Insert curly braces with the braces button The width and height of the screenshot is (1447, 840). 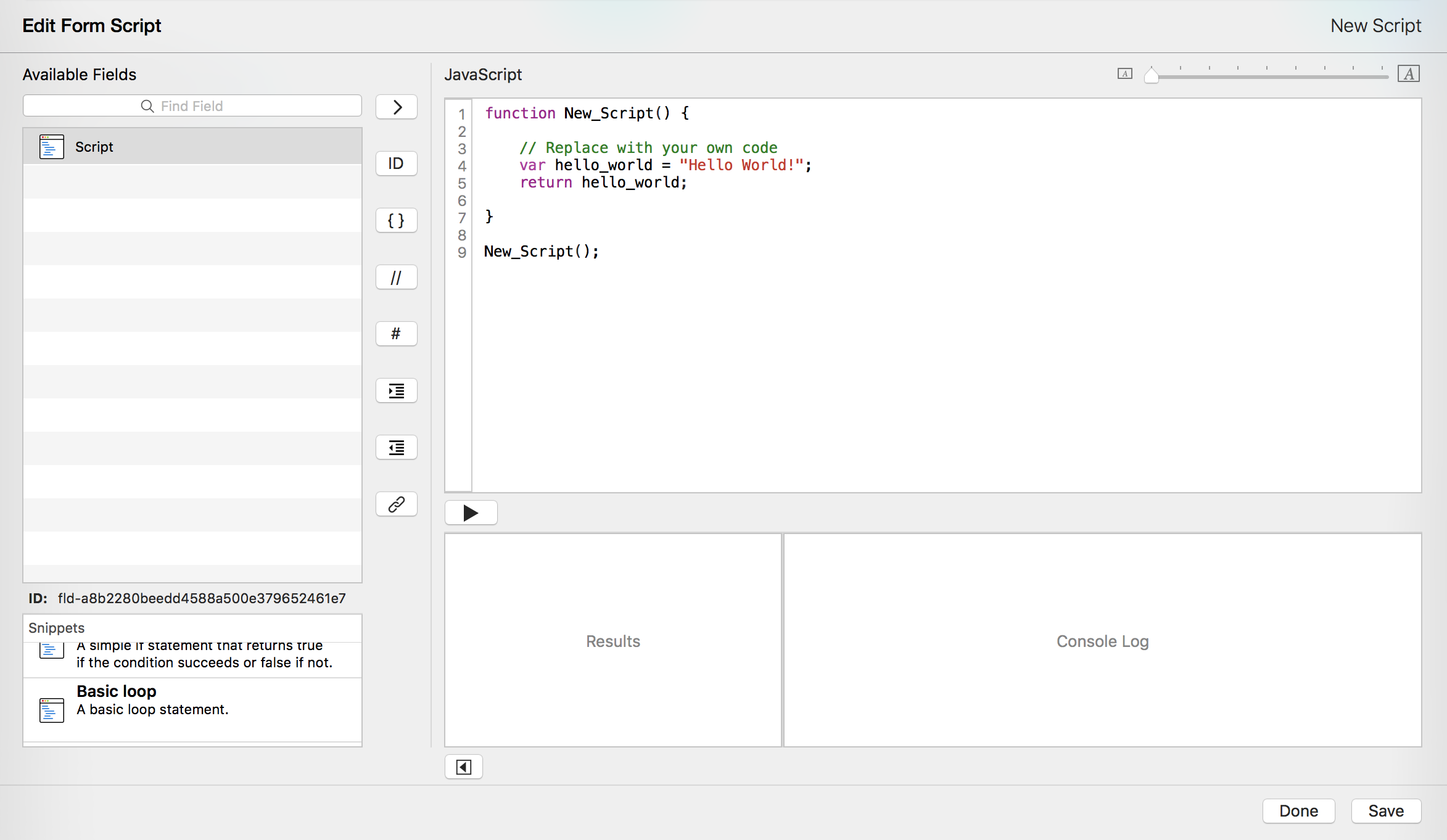tap(397, 221)
